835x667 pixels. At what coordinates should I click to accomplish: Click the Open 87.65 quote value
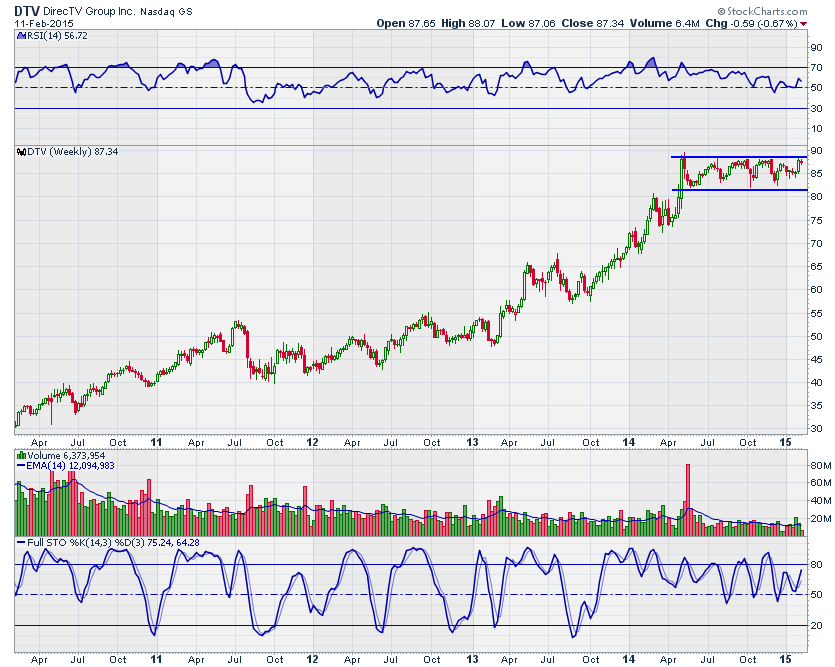(406, 23)
